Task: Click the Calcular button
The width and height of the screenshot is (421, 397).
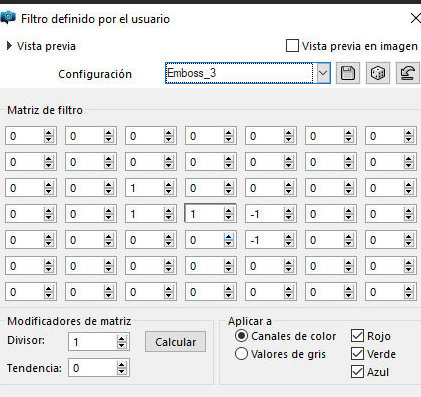Action: pyautogui.click(x=175, y=342)
